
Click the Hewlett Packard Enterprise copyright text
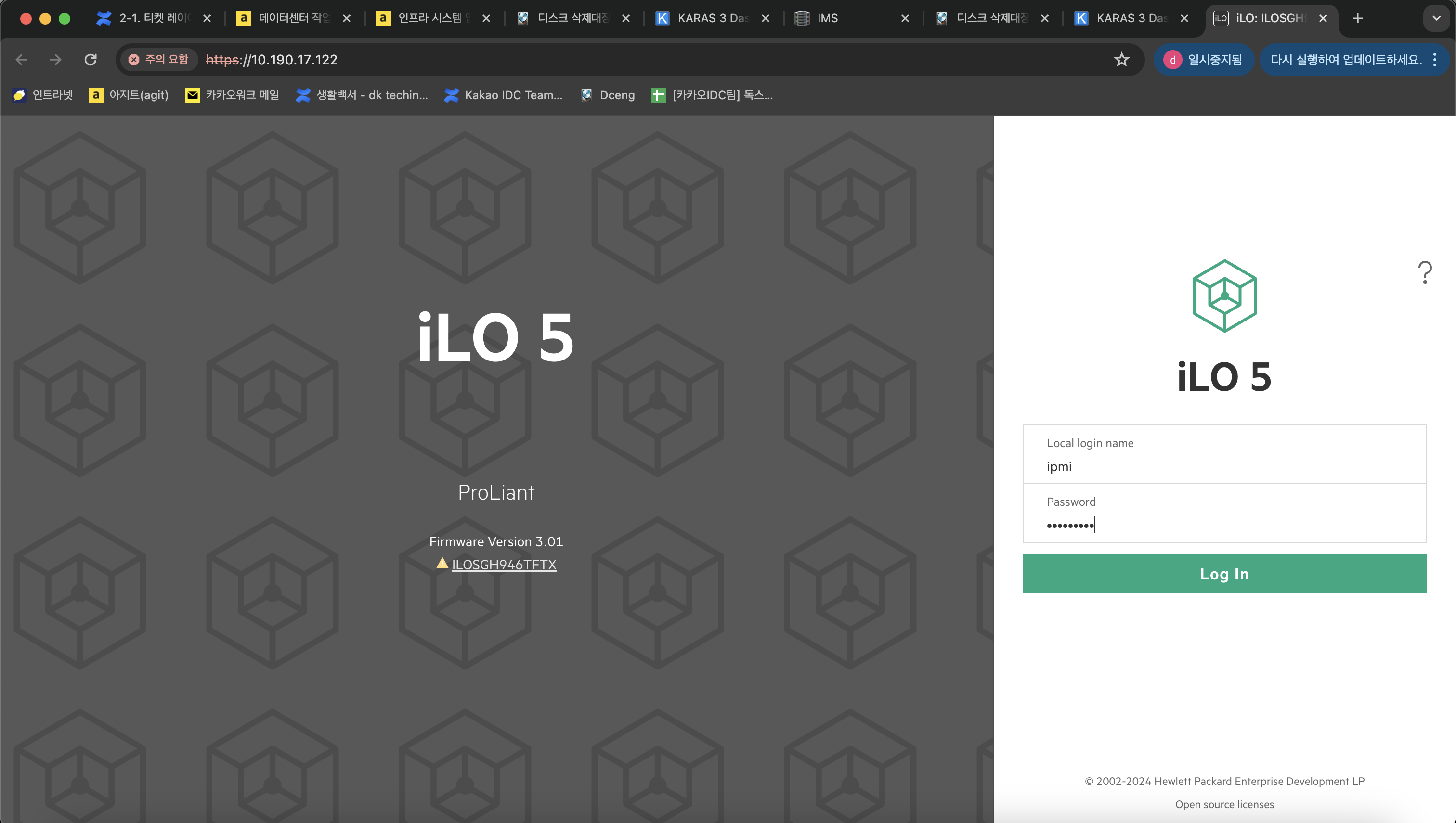(1224, 781)
